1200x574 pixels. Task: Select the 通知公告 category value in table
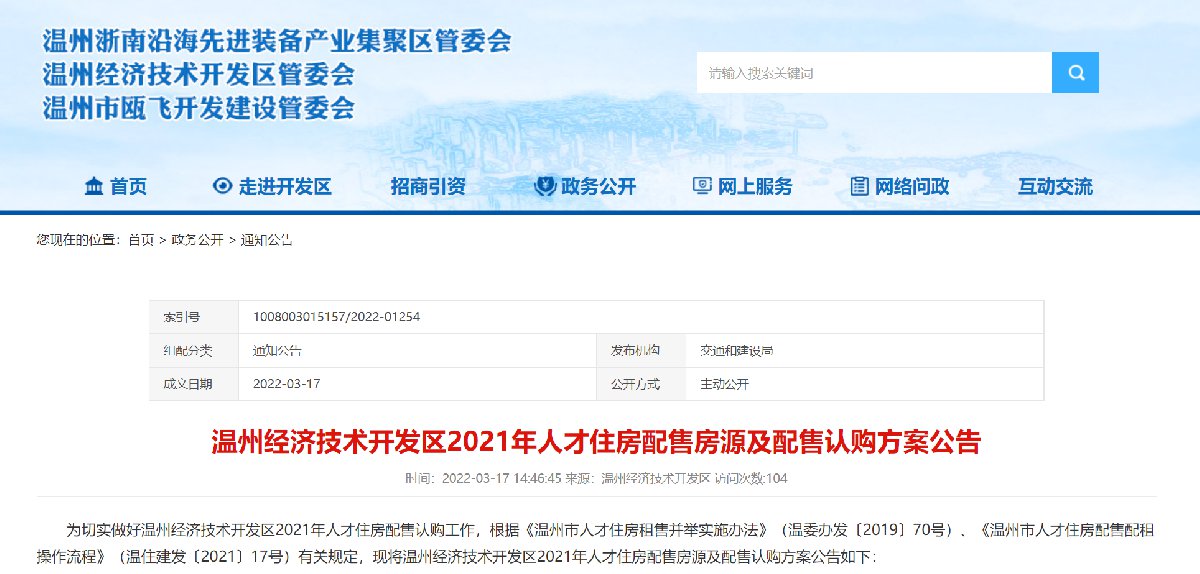click(276, 351)
